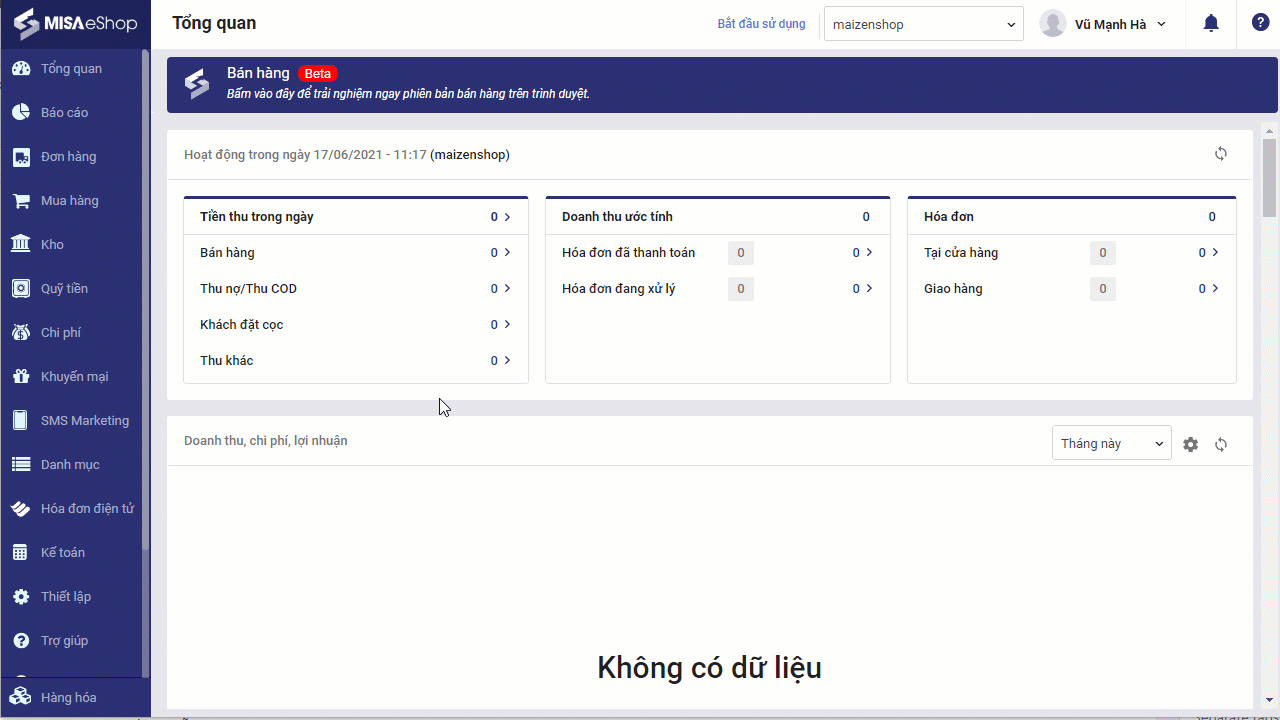Click Hóa đơn đã thanh toán count badge

coord(741,253)
